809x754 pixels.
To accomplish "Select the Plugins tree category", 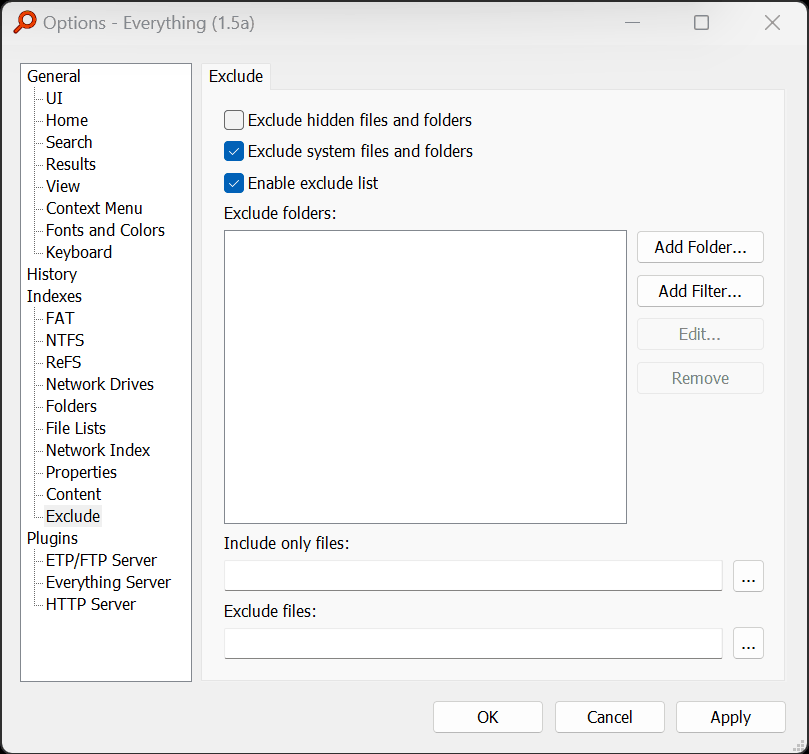I will (51, 538).
